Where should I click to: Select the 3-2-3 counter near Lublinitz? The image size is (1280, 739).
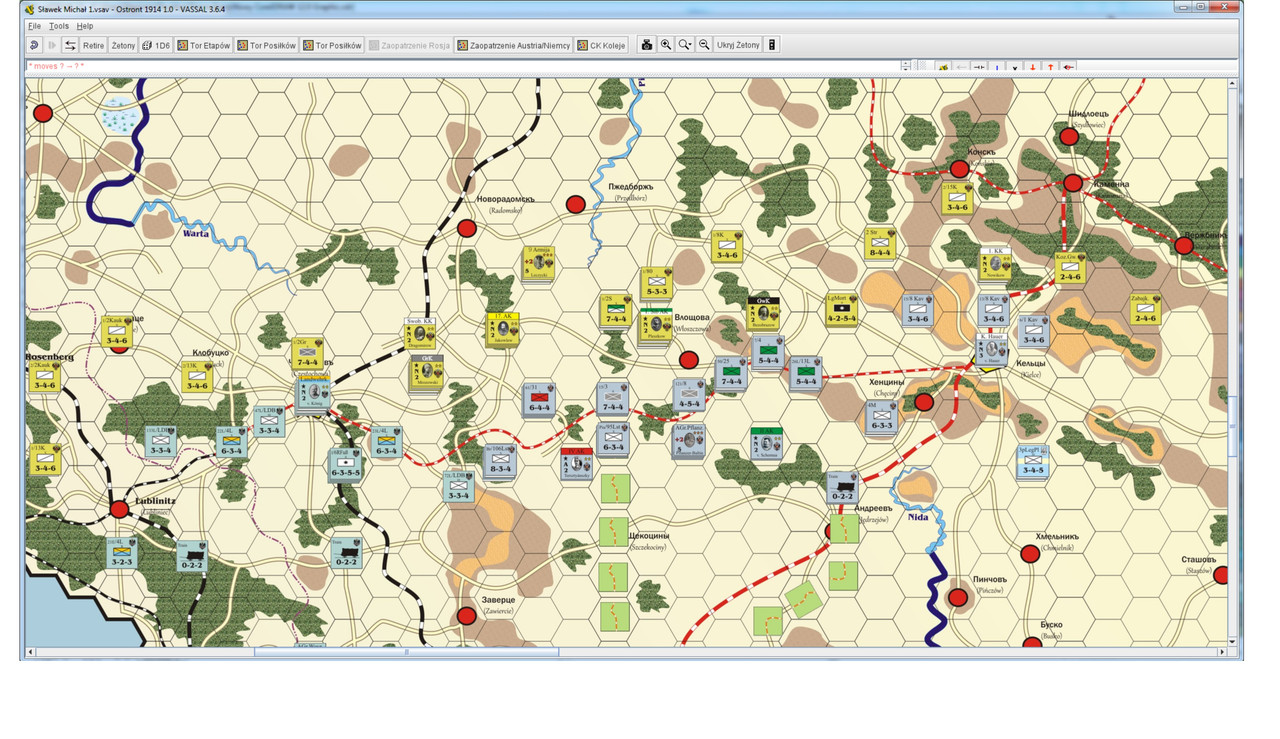click(x=121, y=552)
